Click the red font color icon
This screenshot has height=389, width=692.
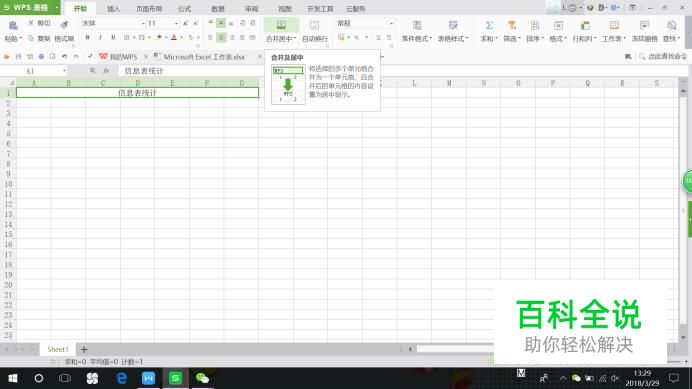174,38
